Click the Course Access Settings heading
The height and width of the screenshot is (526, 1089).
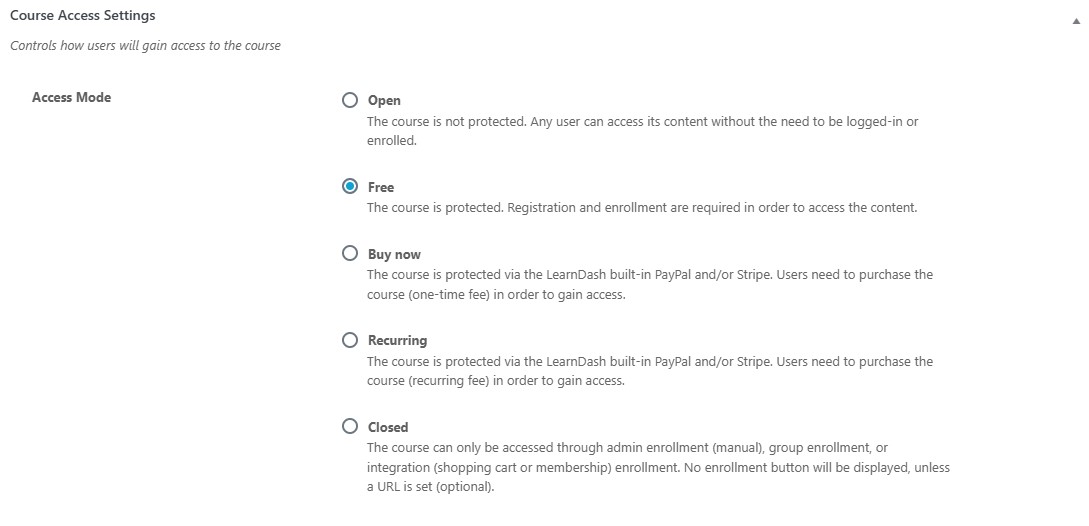pyautogui.click(x=82, y=16)
